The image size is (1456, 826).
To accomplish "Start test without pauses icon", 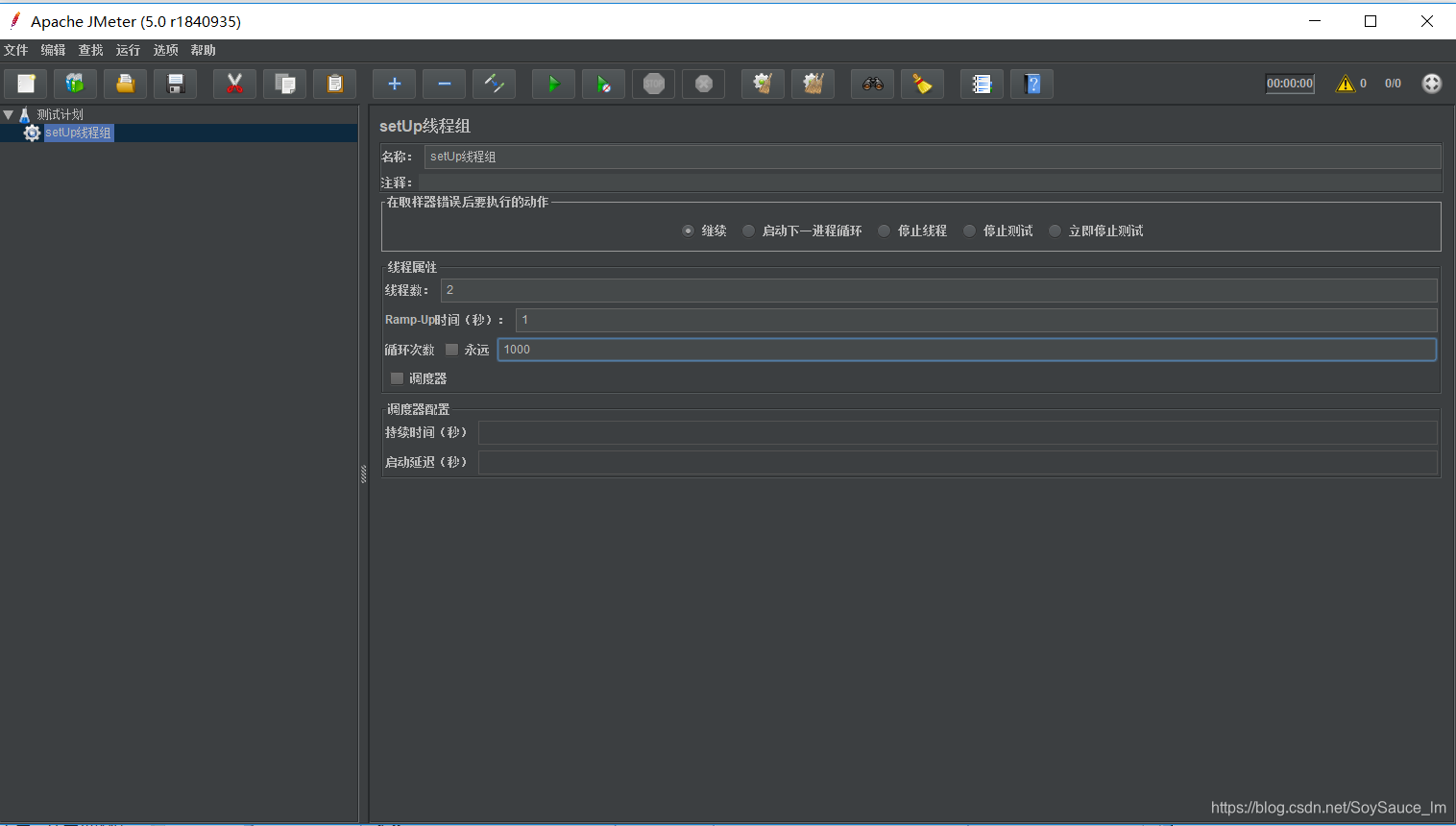I will point(603,85).
